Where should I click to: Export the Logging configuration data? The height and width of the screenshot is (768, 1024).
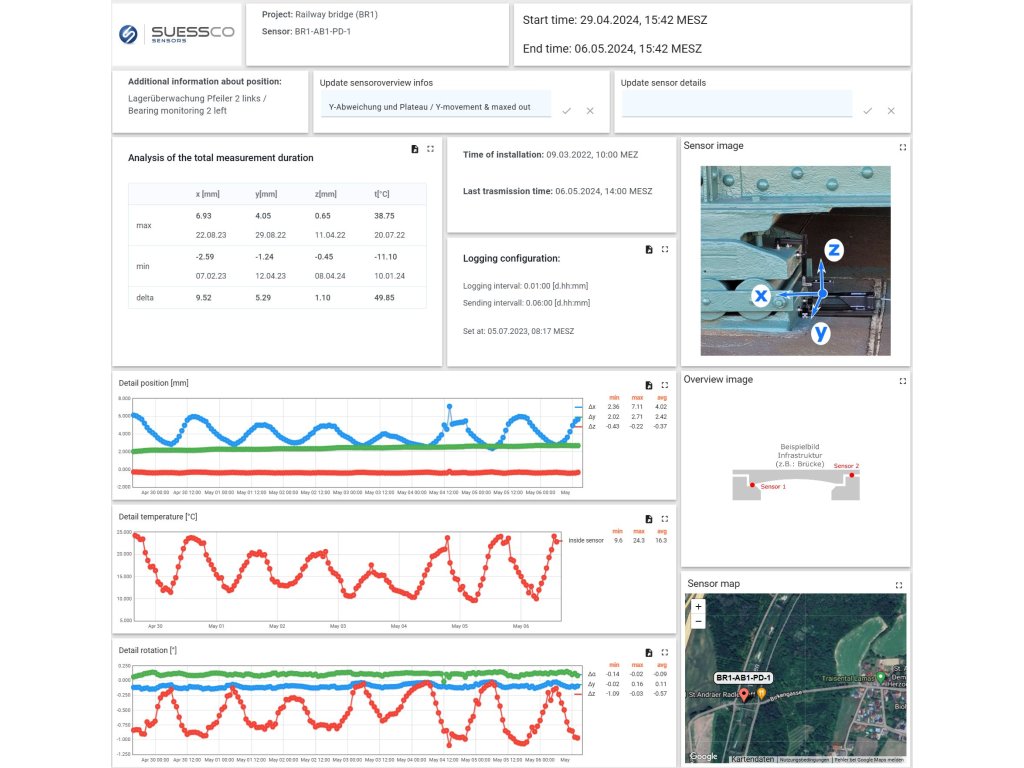click(649, 249)
